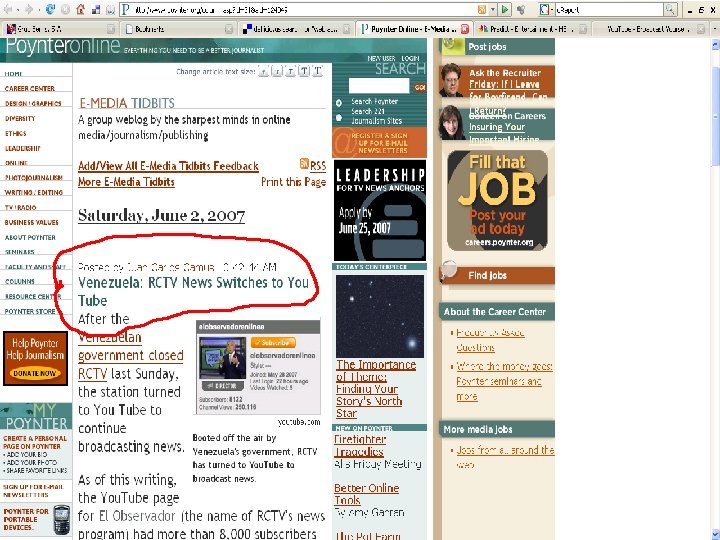
Task: Click the Print this Page link
Action: (x=293, y=182)
